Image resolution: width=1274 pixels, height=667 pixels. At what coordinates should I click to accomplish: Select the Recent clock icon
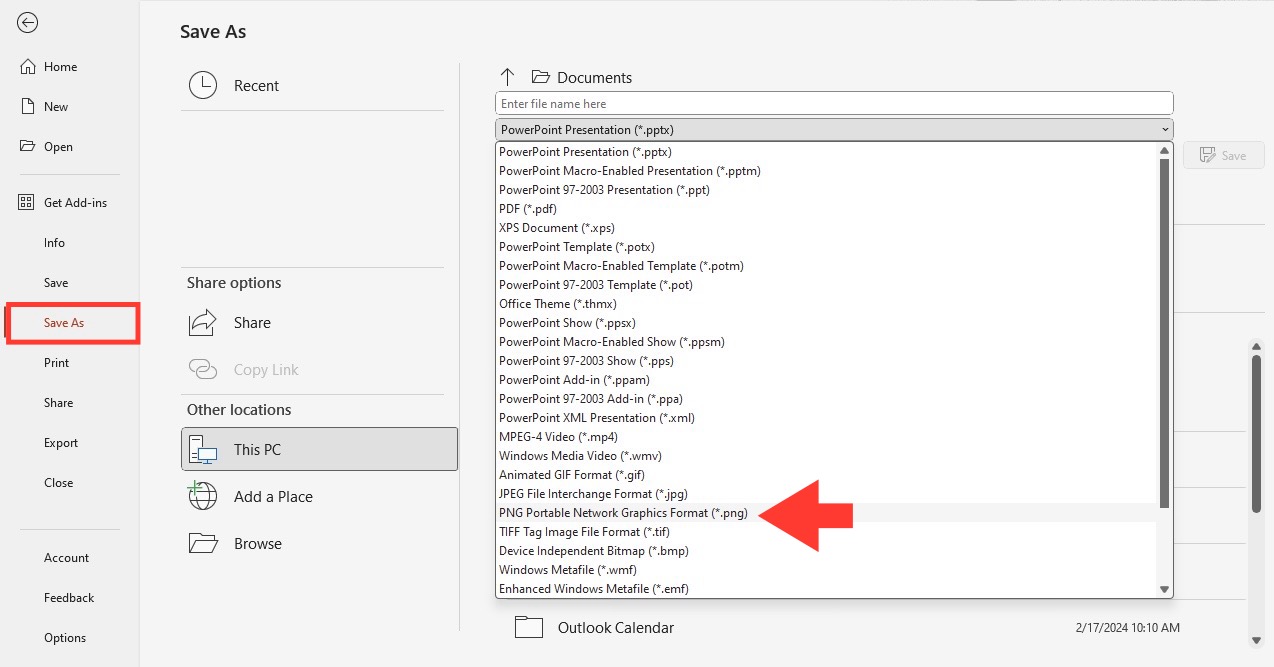pyautogui.click(x=203, y=85)
